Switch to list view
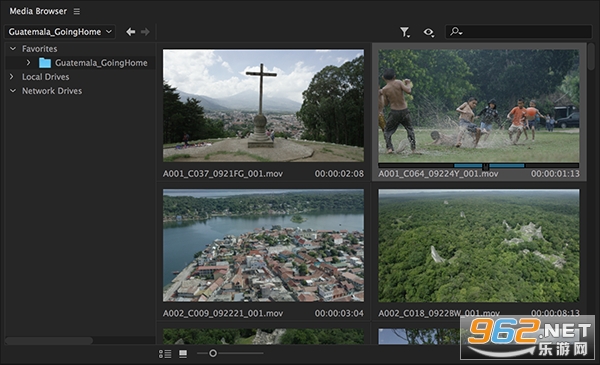The width and height of the screenshot is (600, 365). pyautogui.click(x=165, y=354)
